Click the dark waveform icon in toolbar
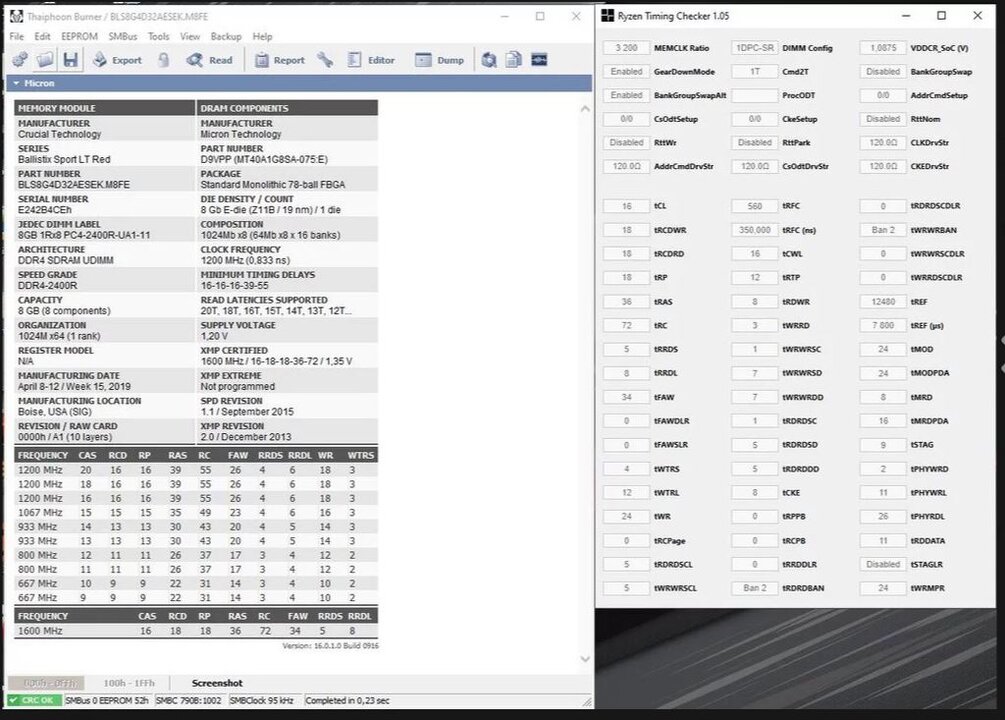 pos(539,60)
